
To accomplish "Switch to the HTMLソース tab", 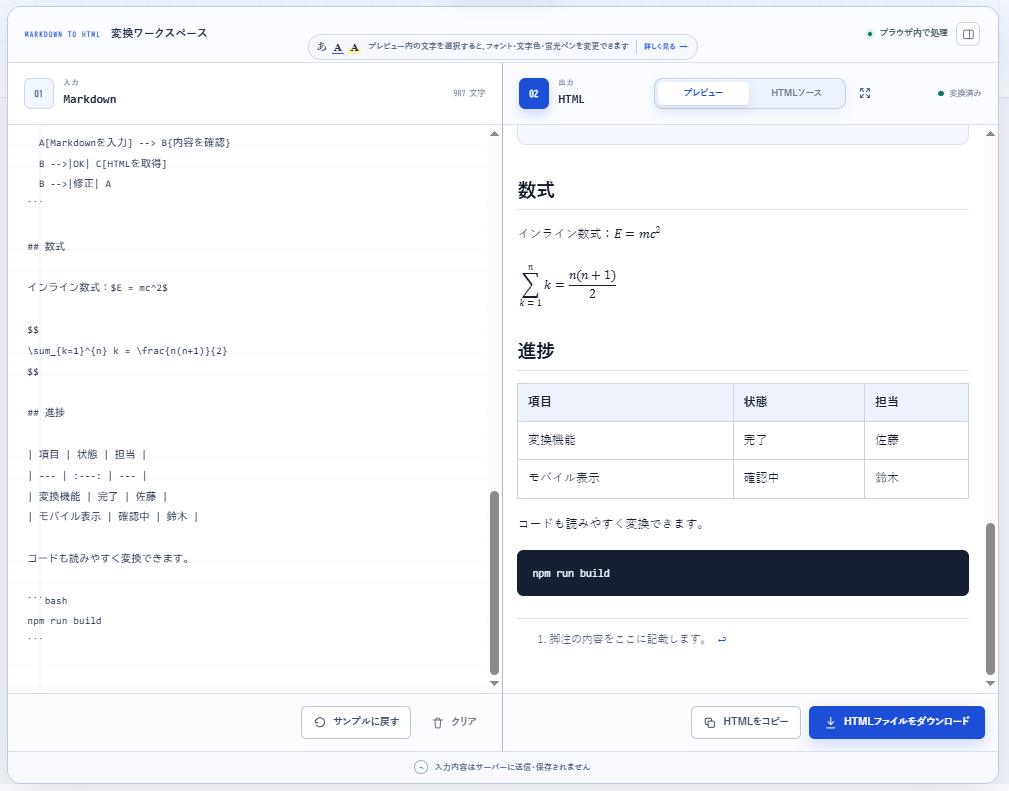I will click(796, 93).
